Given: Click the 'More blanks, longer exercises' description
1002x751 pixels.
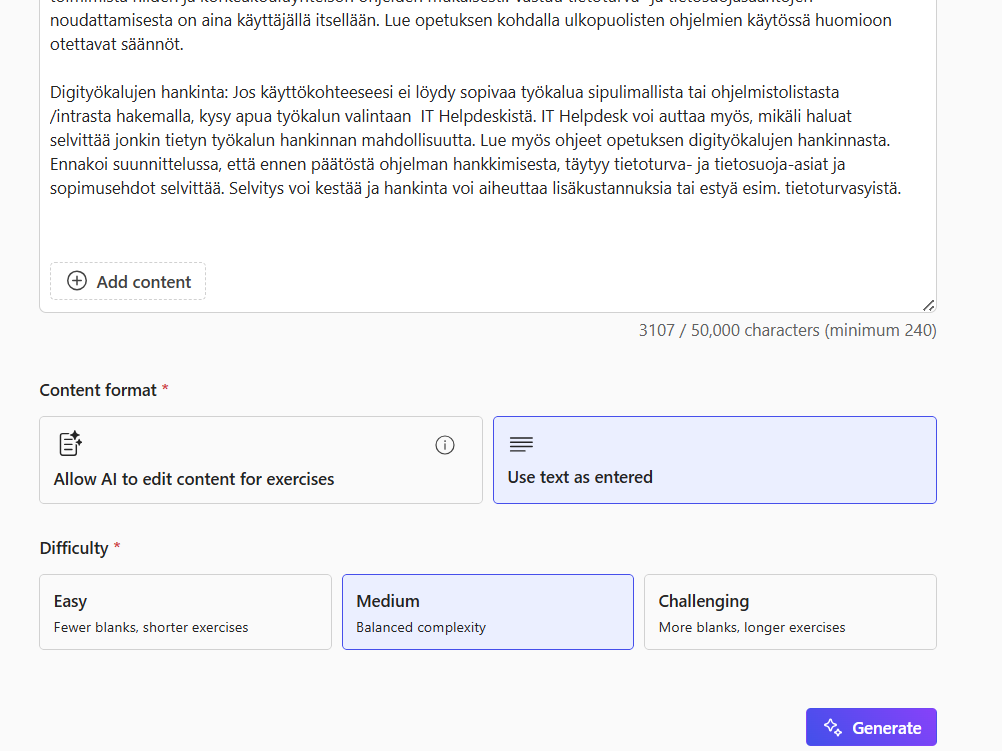Looking at the screenshot, I should (x=752, y=628).
